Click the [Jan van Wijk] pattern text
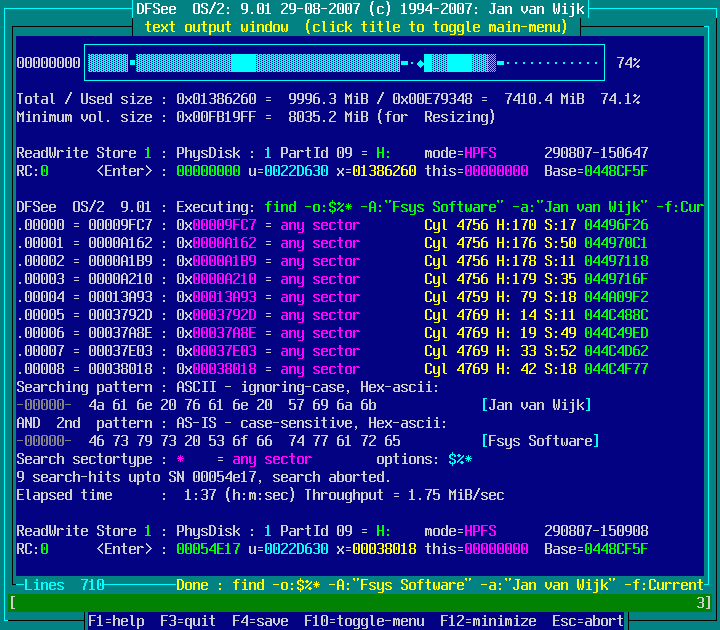720x630 pixels. 536,405
